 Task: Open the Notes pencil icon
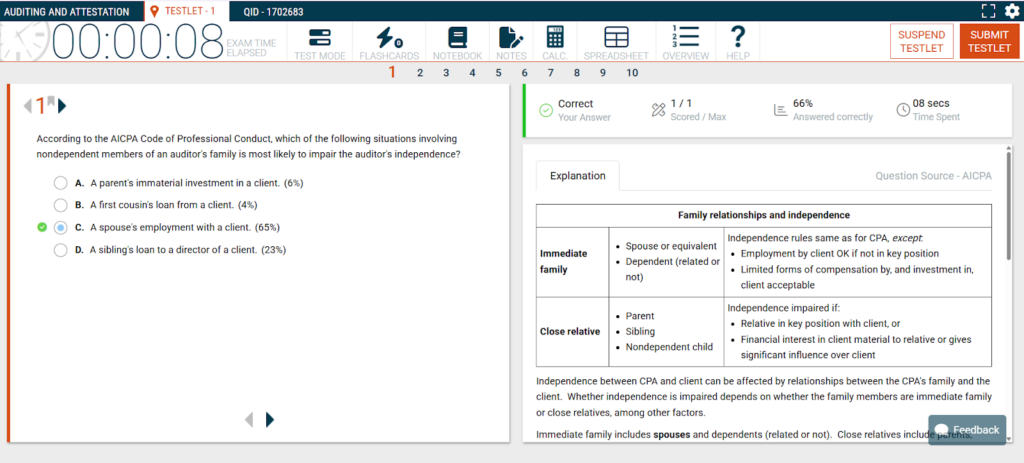[511, 38]
